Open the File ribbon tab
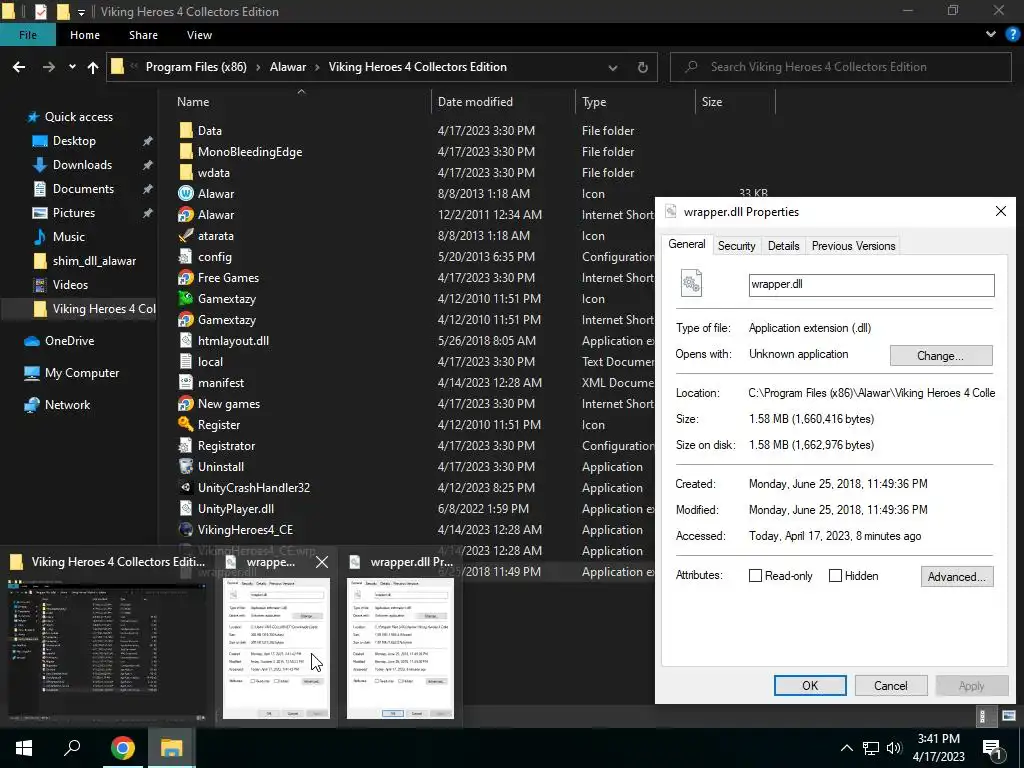 (28, 35)
